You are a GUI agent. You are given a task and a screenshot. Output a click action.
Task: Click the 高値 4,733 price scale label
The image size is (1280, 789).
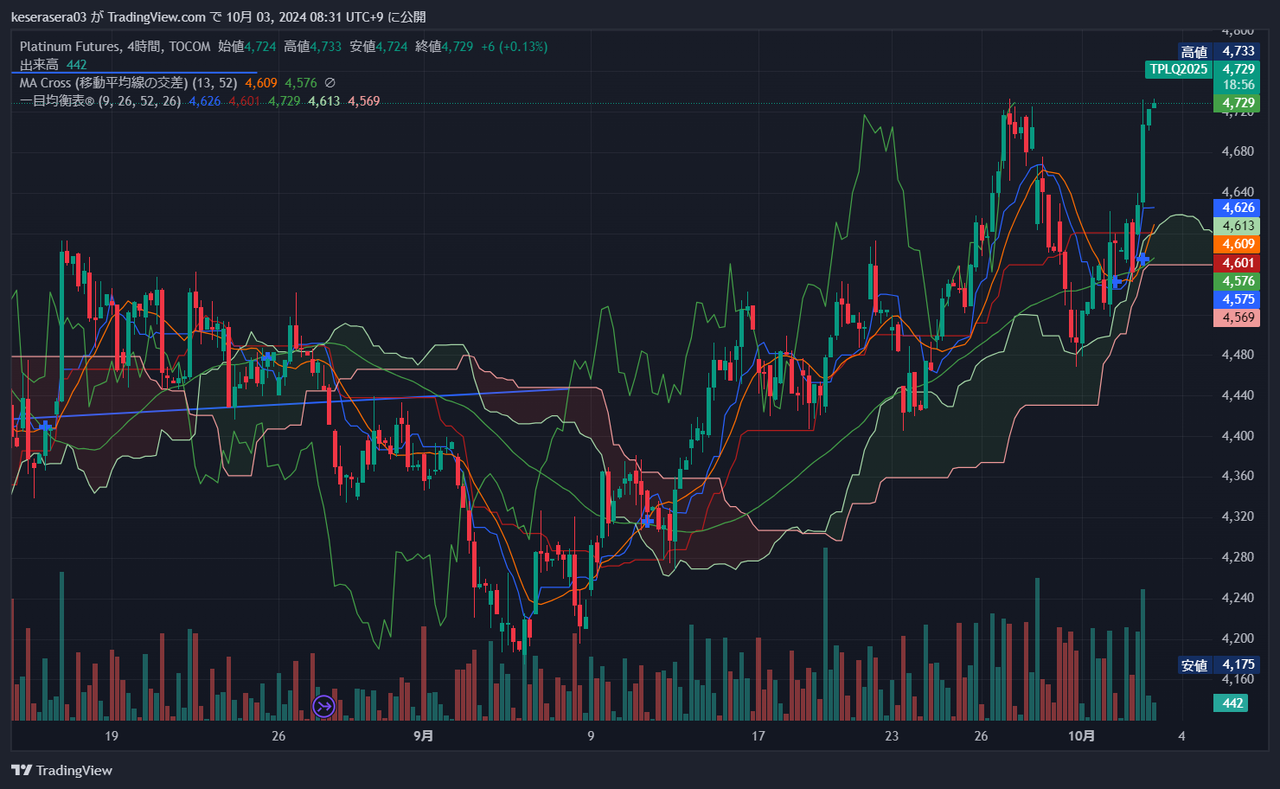coord(1217,52)
